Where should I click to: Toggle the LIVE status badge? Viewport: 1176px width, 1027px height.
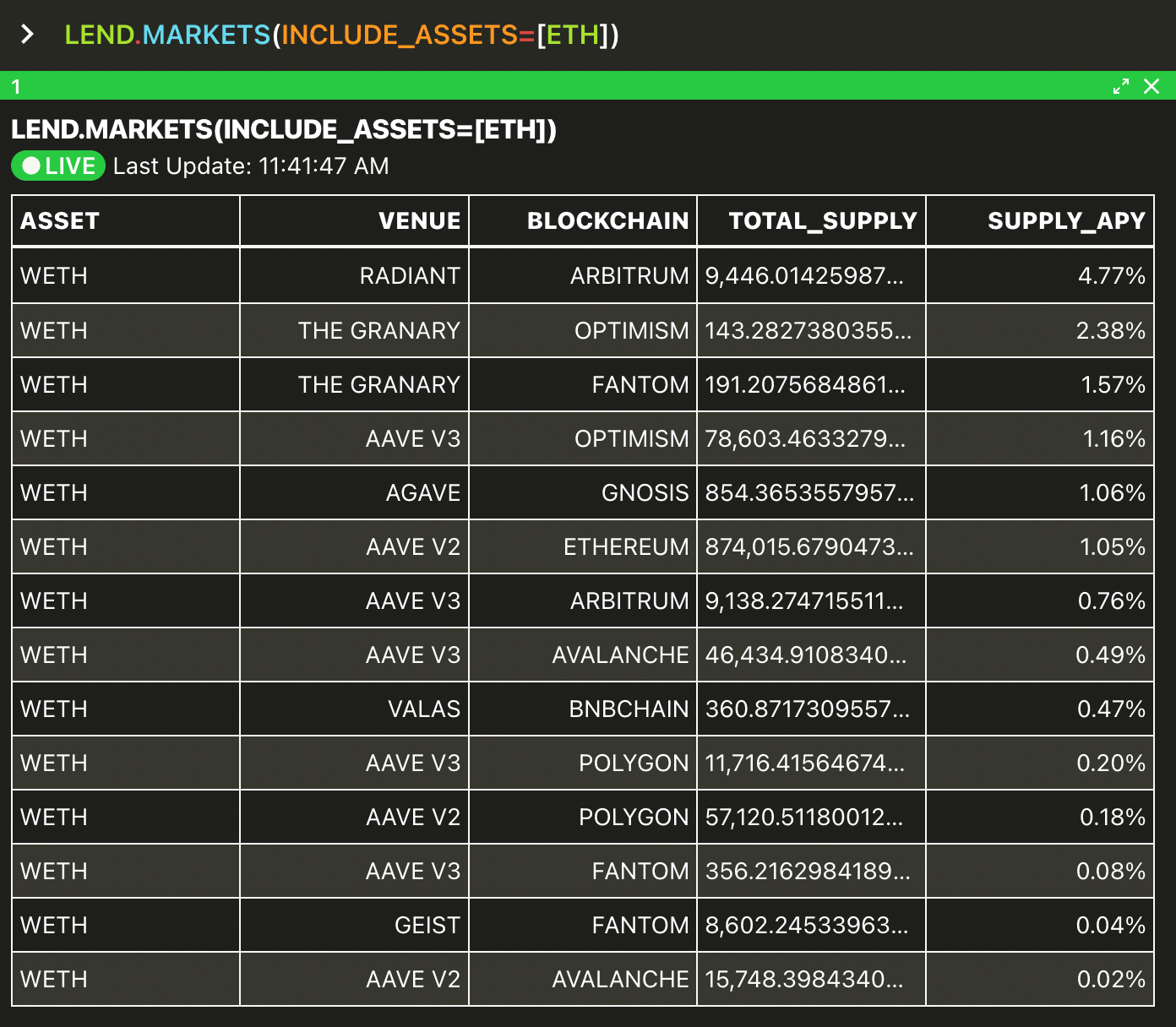[x=58, y=166]
